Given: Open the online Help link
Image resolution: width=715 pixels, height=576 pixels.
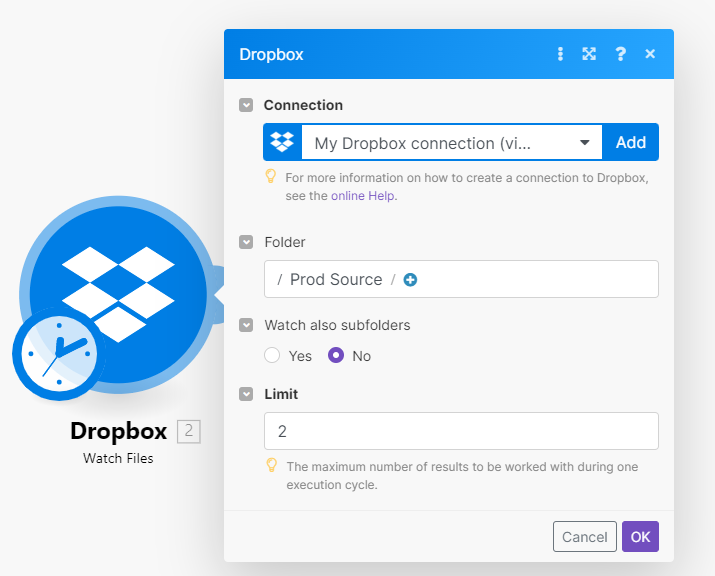Looking at the screenshot, I should 363,196.
